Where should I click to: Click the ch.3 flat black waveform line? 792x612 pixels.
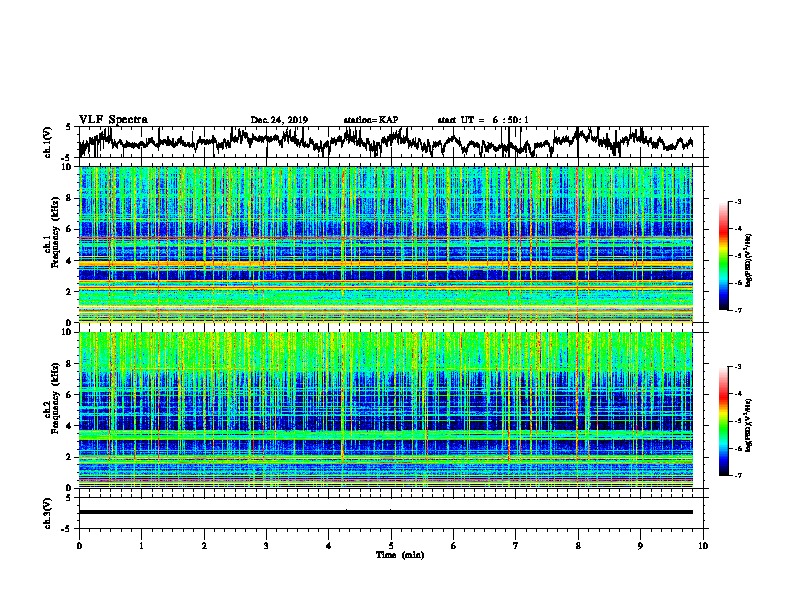385,512
